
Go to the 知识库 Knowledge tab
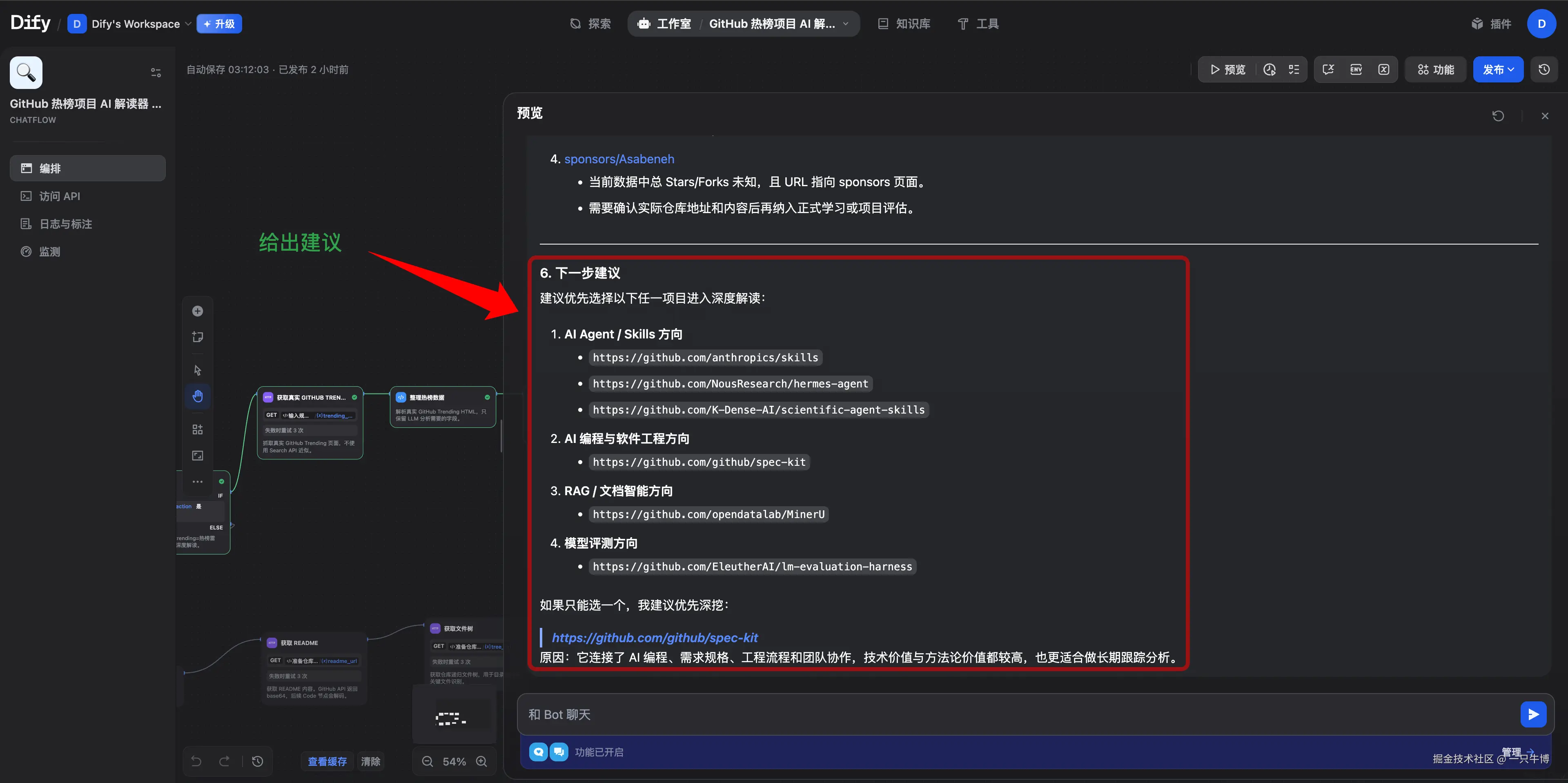[903, 24]
